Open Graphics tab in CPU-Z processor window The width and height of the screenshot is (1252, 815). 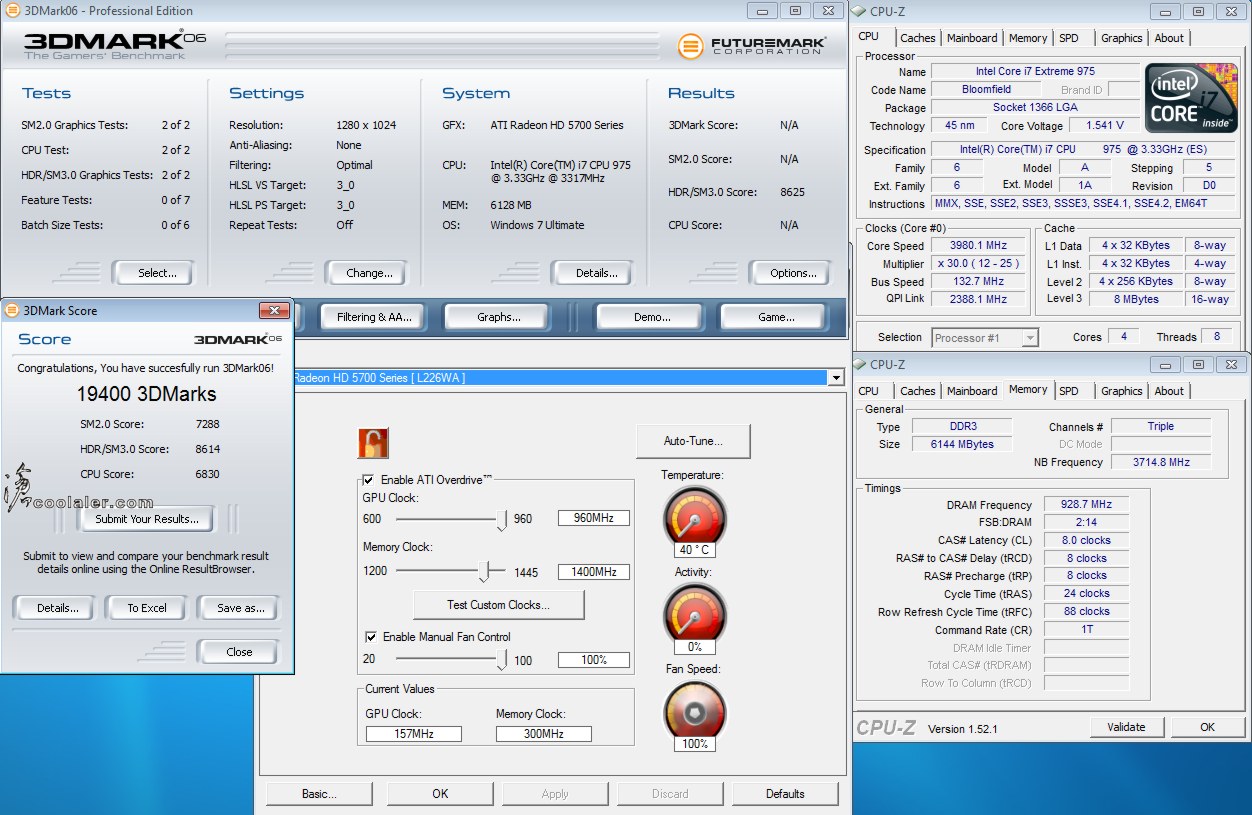tap(1121, 38)
